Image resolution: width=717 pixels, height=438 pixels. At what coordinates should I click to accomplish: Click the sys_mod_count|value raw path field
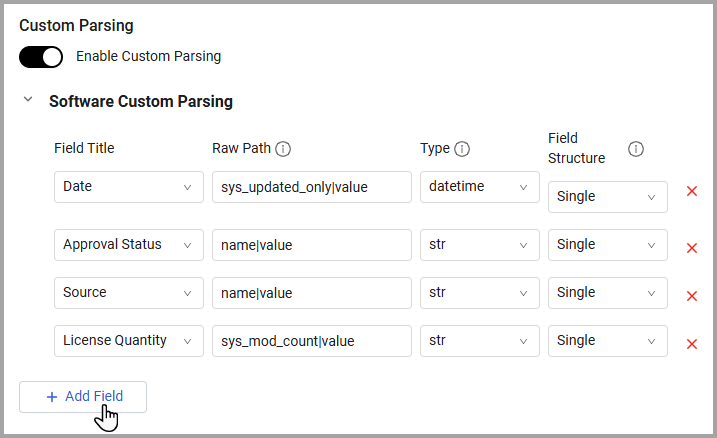[x=311, y=341]
